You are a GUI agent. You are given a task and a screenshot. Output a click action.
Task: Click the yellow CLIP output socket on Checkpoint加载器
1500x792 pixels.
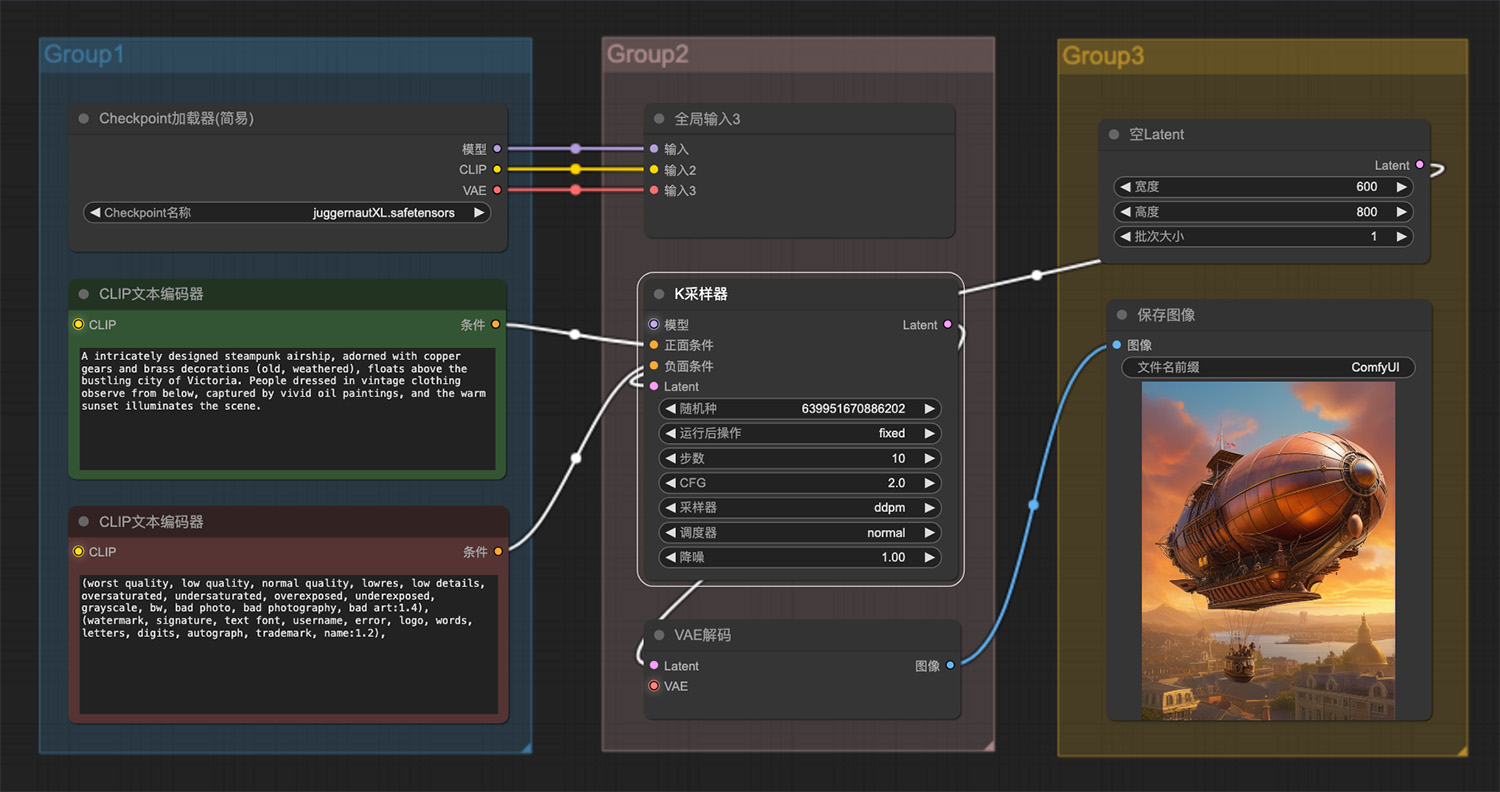coord(497,170)
